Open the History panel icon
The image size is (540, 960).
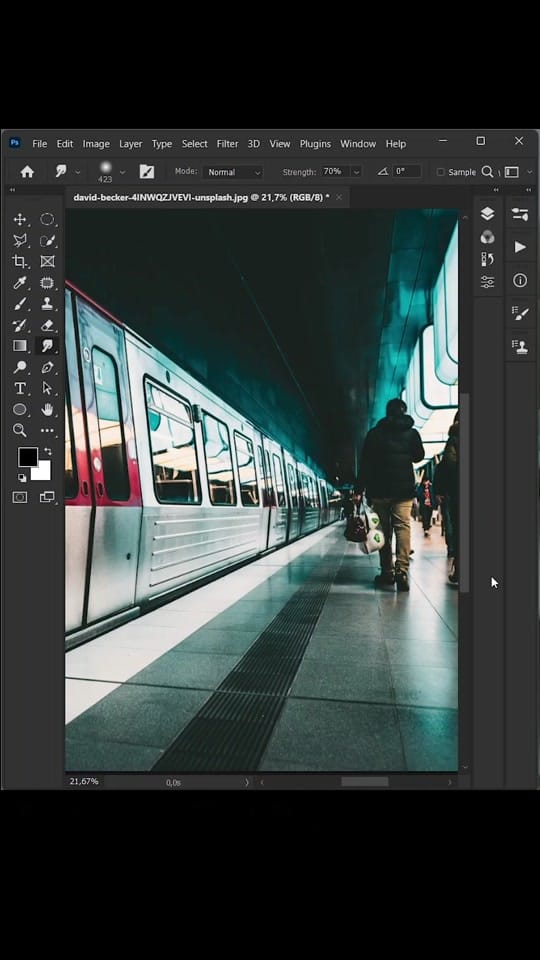487,259
